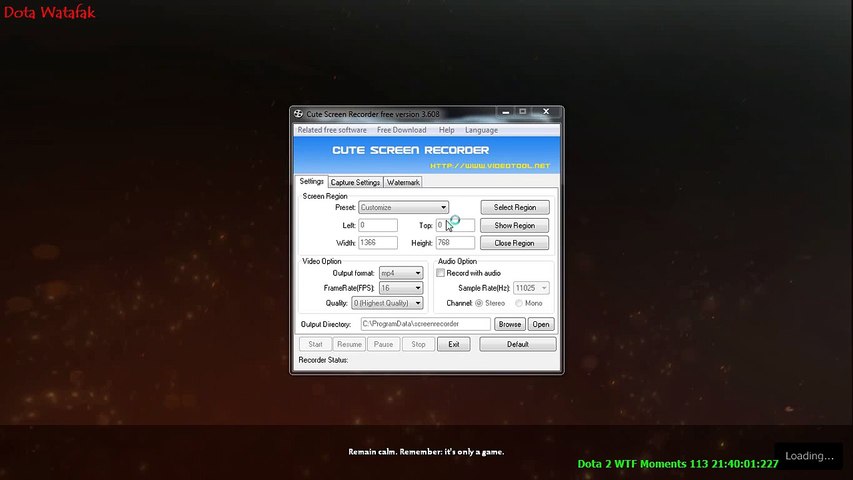Expand the FrameRate(FPS) dropdown

[401, 288]
